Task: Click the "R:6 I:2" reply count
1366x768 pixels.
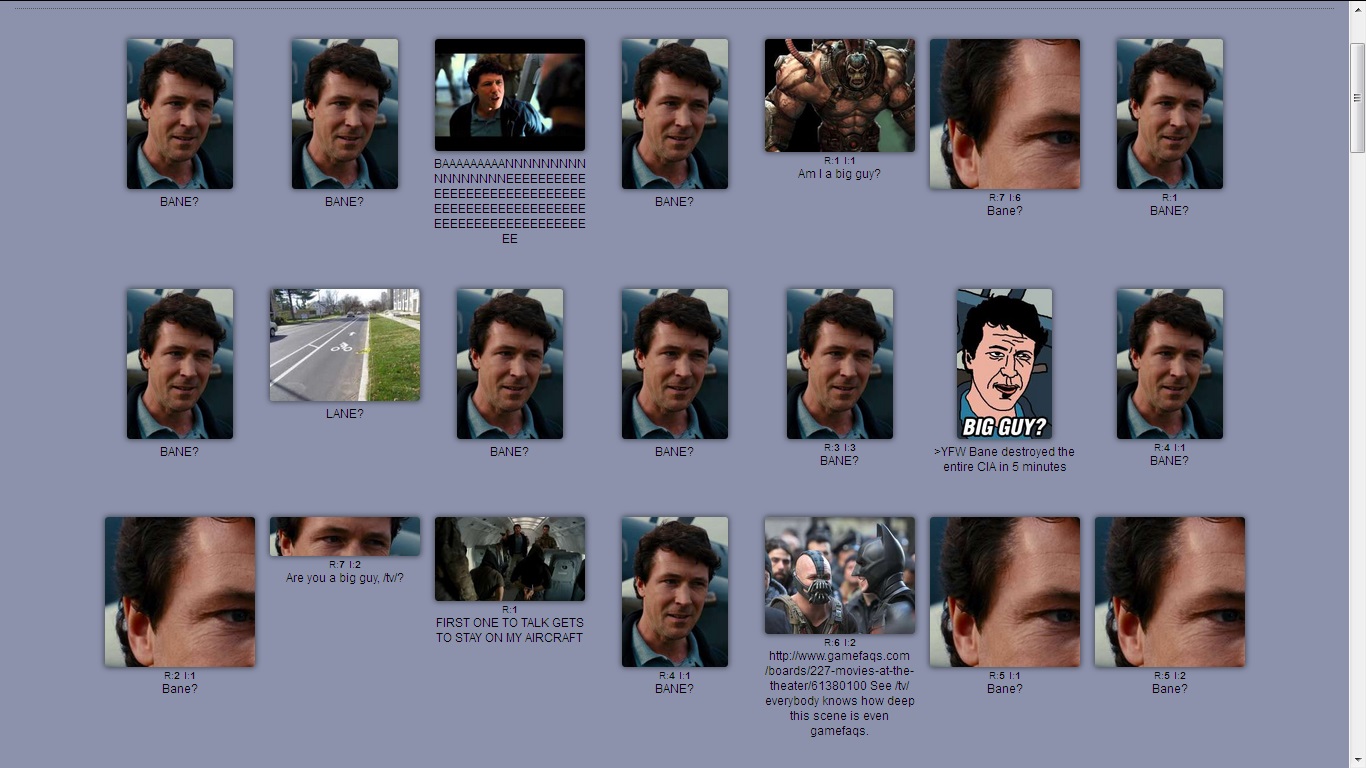Action: [840, 643]
